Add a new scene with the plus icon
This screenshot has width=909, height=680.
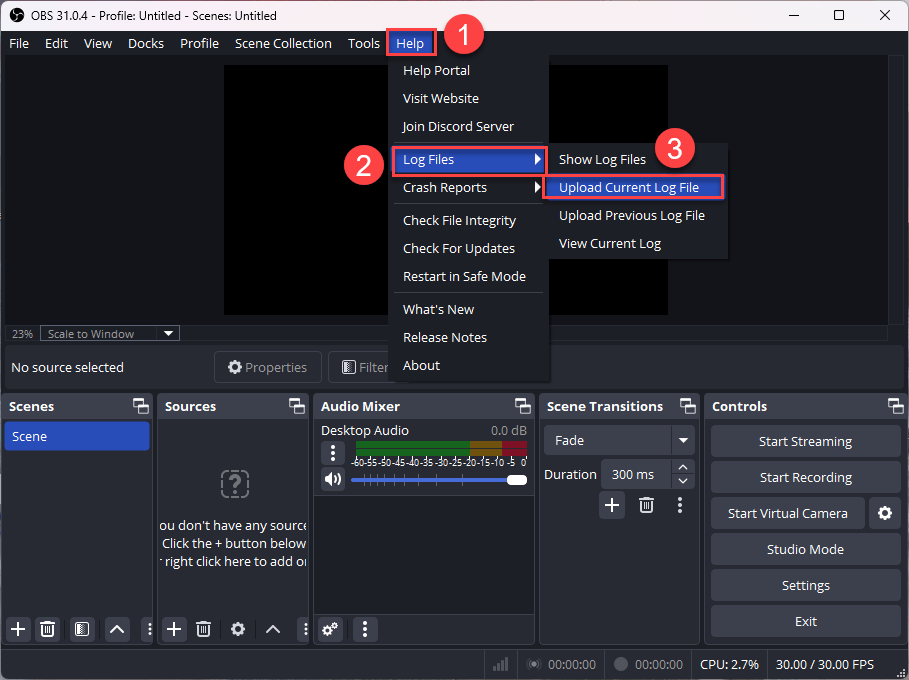click(18, 629)
